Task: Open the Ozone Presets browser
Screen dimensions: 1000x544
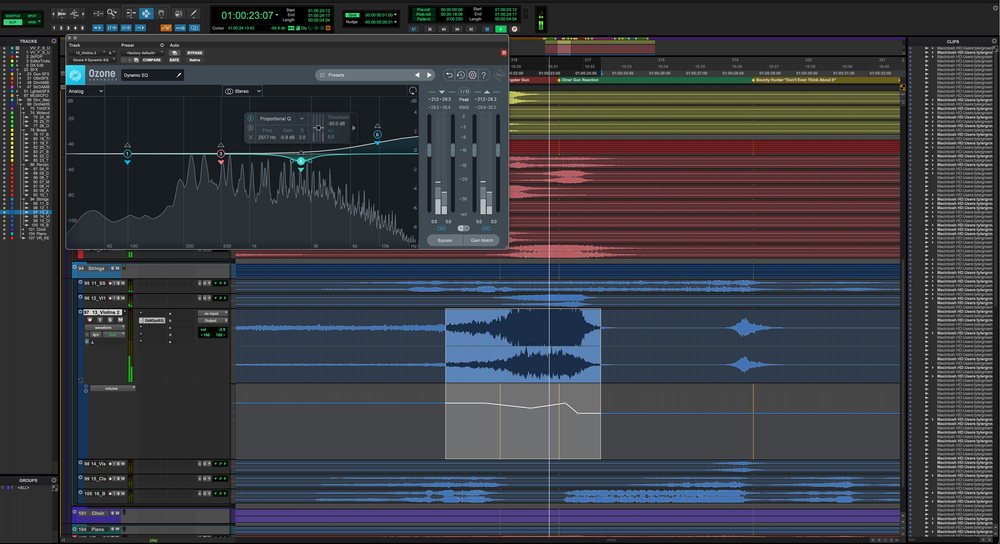Action: [336, 75]
